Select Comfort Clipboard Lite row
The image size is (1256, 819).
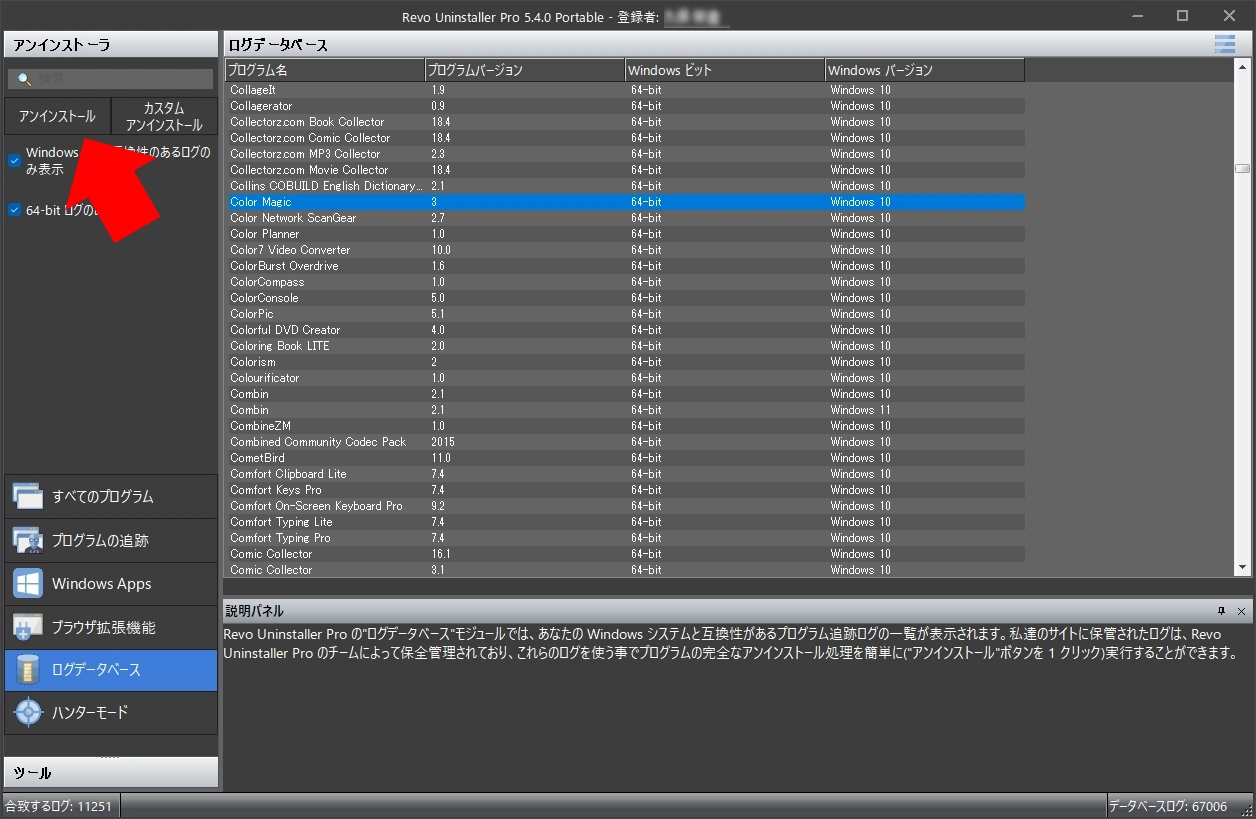tap(625, 474)
